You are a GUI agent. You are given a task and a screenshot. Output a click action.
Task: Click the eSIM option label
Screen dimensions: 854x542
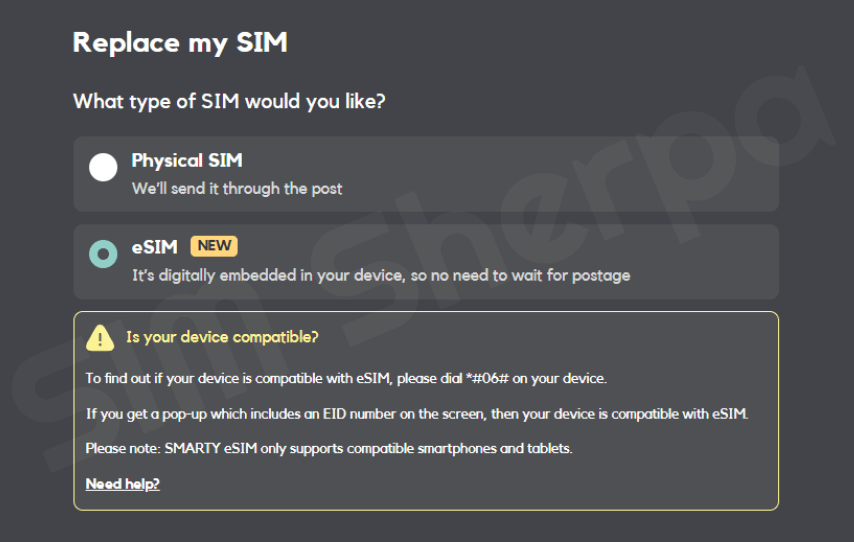154,247
